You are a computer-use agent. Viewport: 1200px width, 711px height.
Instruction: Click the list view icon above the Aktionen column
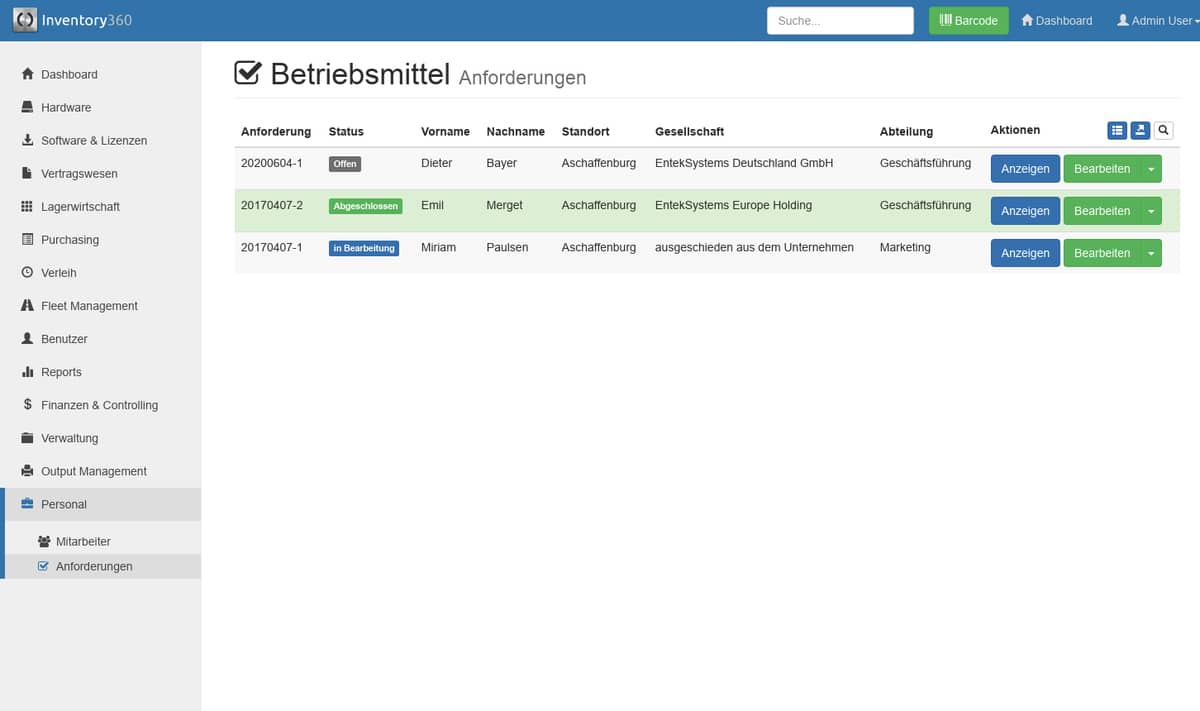[x=1117, y=130]
